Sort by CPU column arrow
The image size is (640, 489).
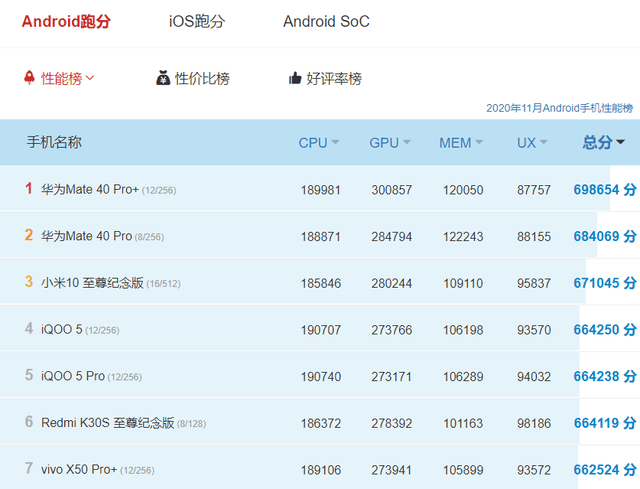[335, 143]
